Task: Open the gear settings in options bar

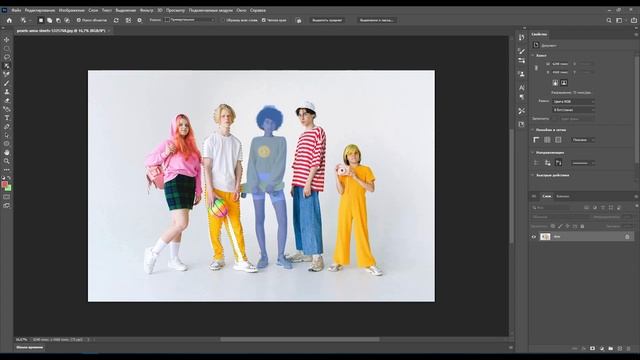Action: click(140, 20)
